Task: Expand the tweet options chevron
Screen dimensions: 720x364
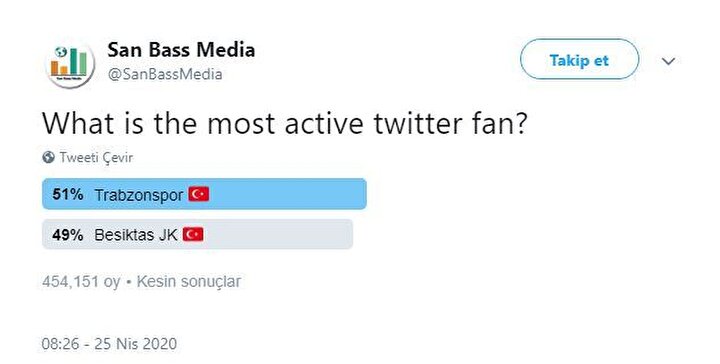Action: coord(669,61)
